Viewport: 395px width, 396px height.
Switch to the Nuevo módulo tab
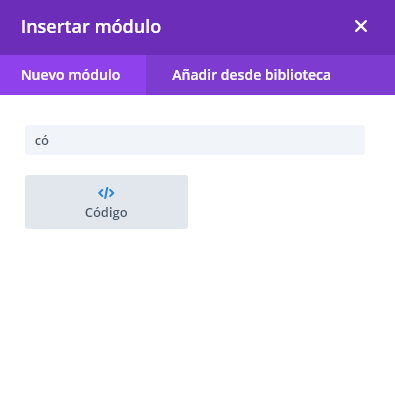[73, 75]
